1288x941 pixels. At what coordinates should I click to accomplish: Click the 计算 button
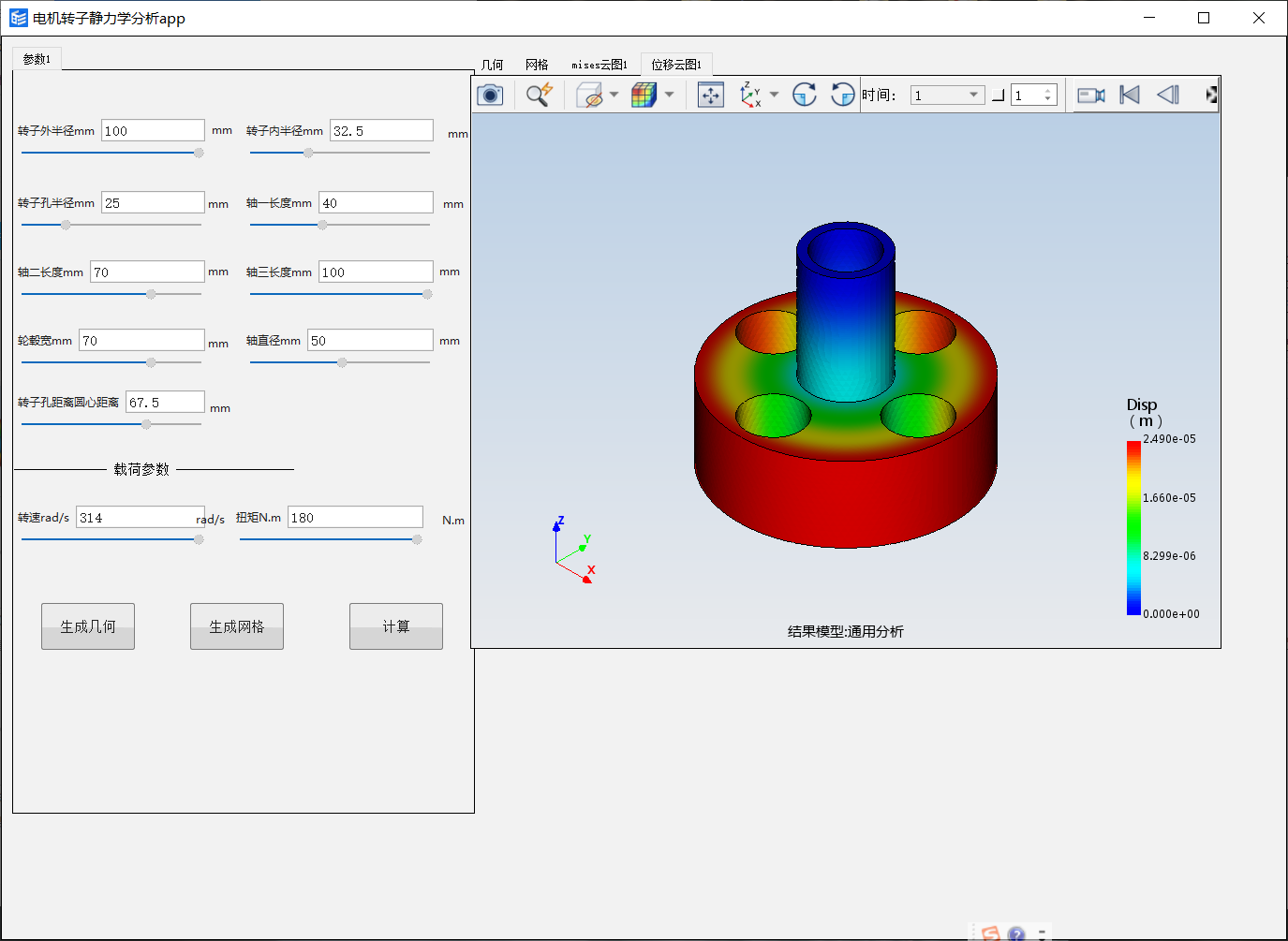396,626
